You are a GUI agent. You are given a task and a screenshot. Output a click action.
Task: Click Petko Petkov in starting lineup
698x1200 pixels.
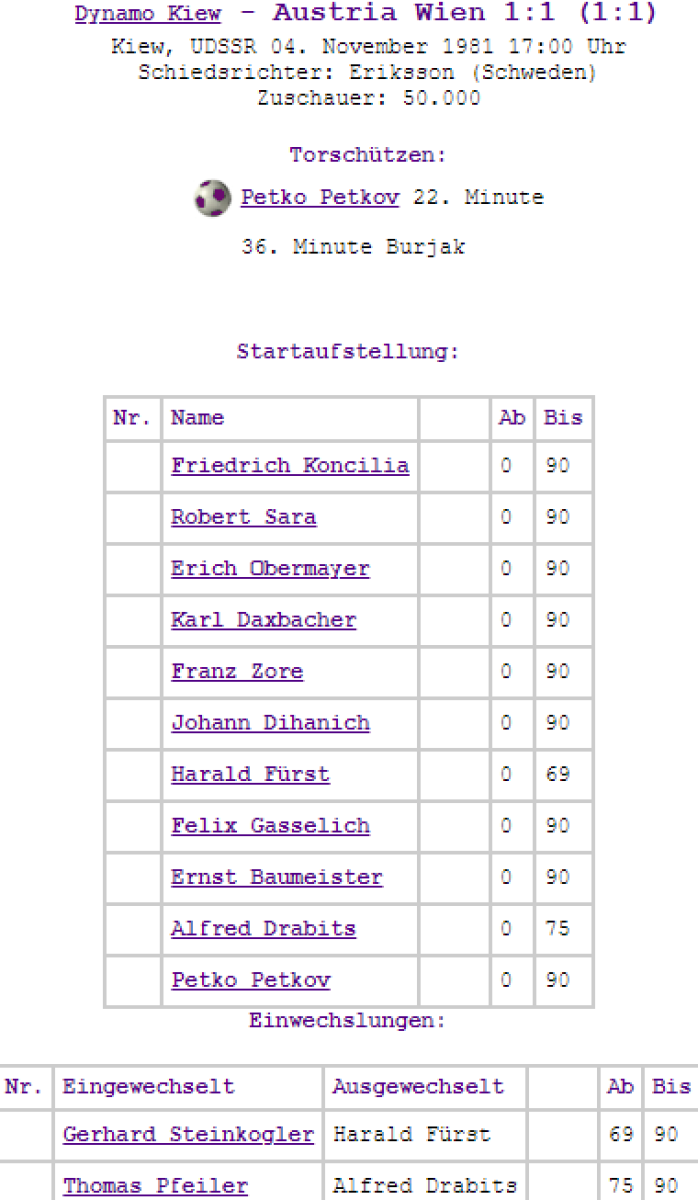pos(250,981)
